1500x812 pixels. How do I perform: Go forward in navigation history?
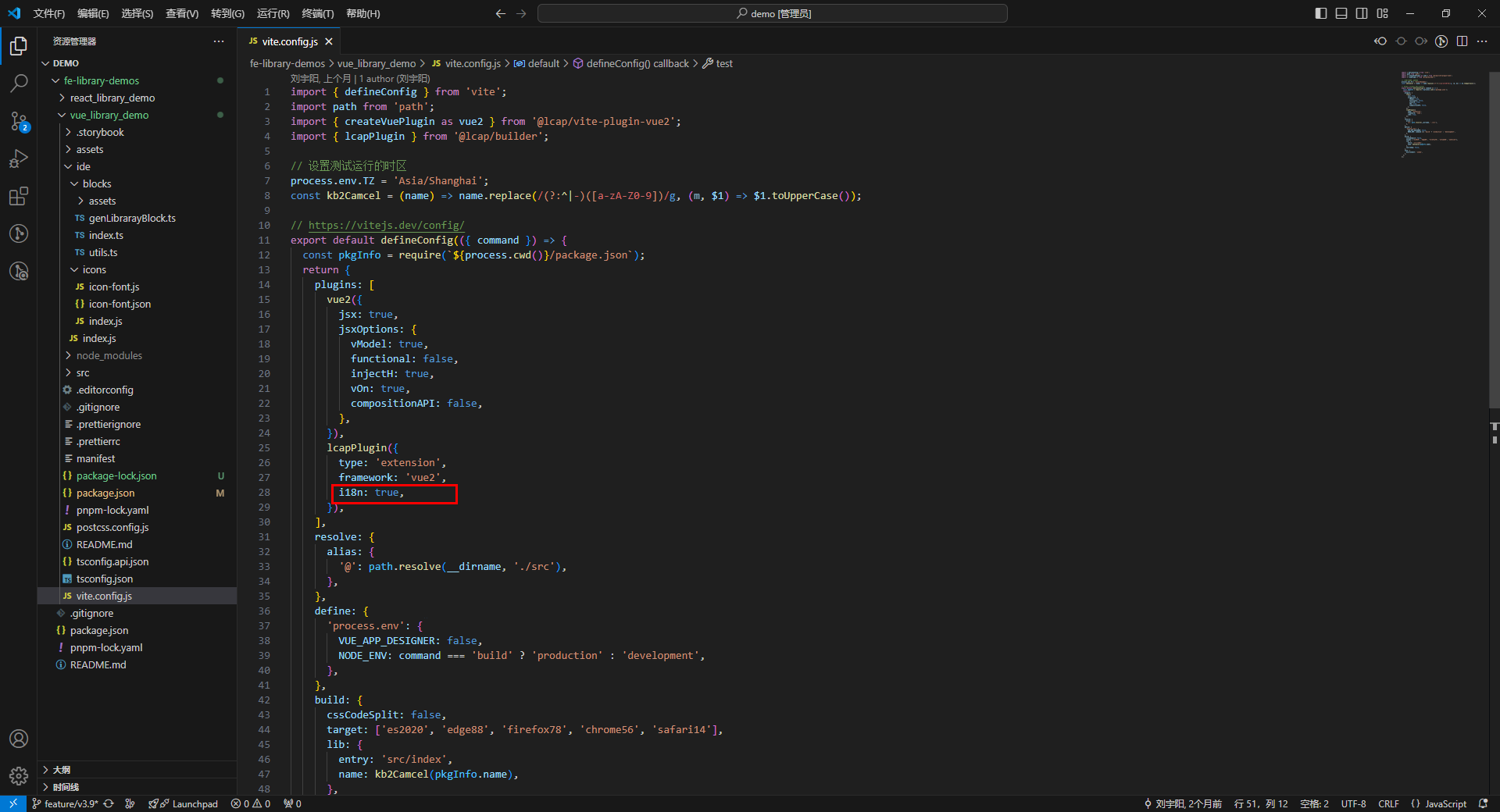coord(521,13)
